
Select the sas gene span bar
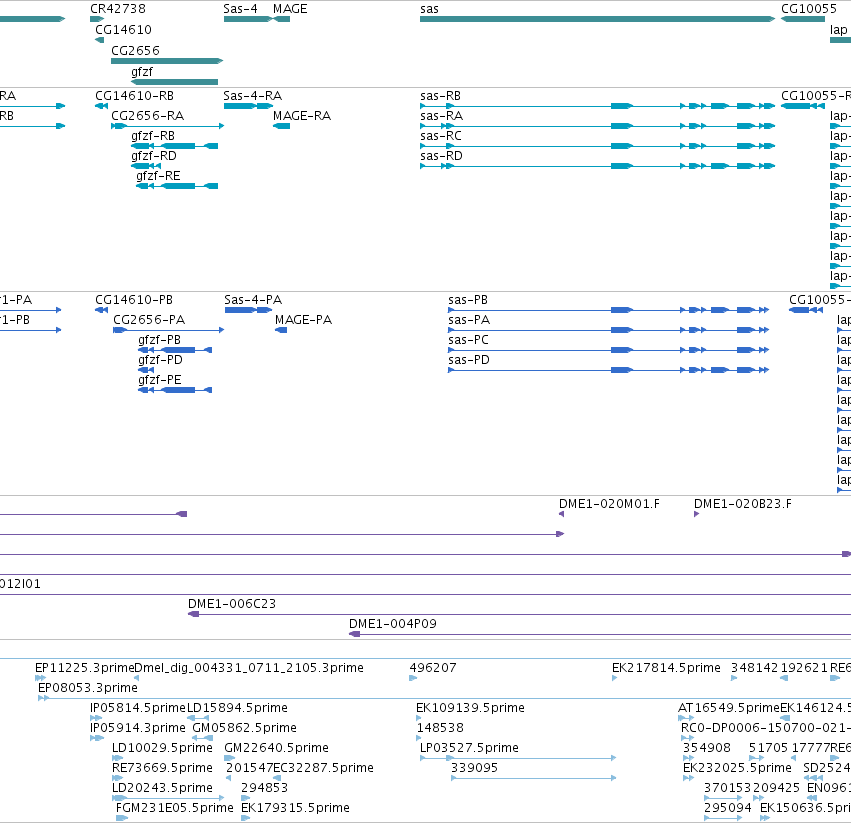[597, 19]
